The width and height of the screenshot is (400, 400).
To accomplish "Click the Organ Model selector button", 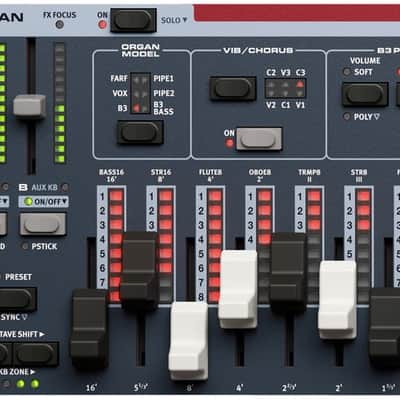I will [140, 132].
